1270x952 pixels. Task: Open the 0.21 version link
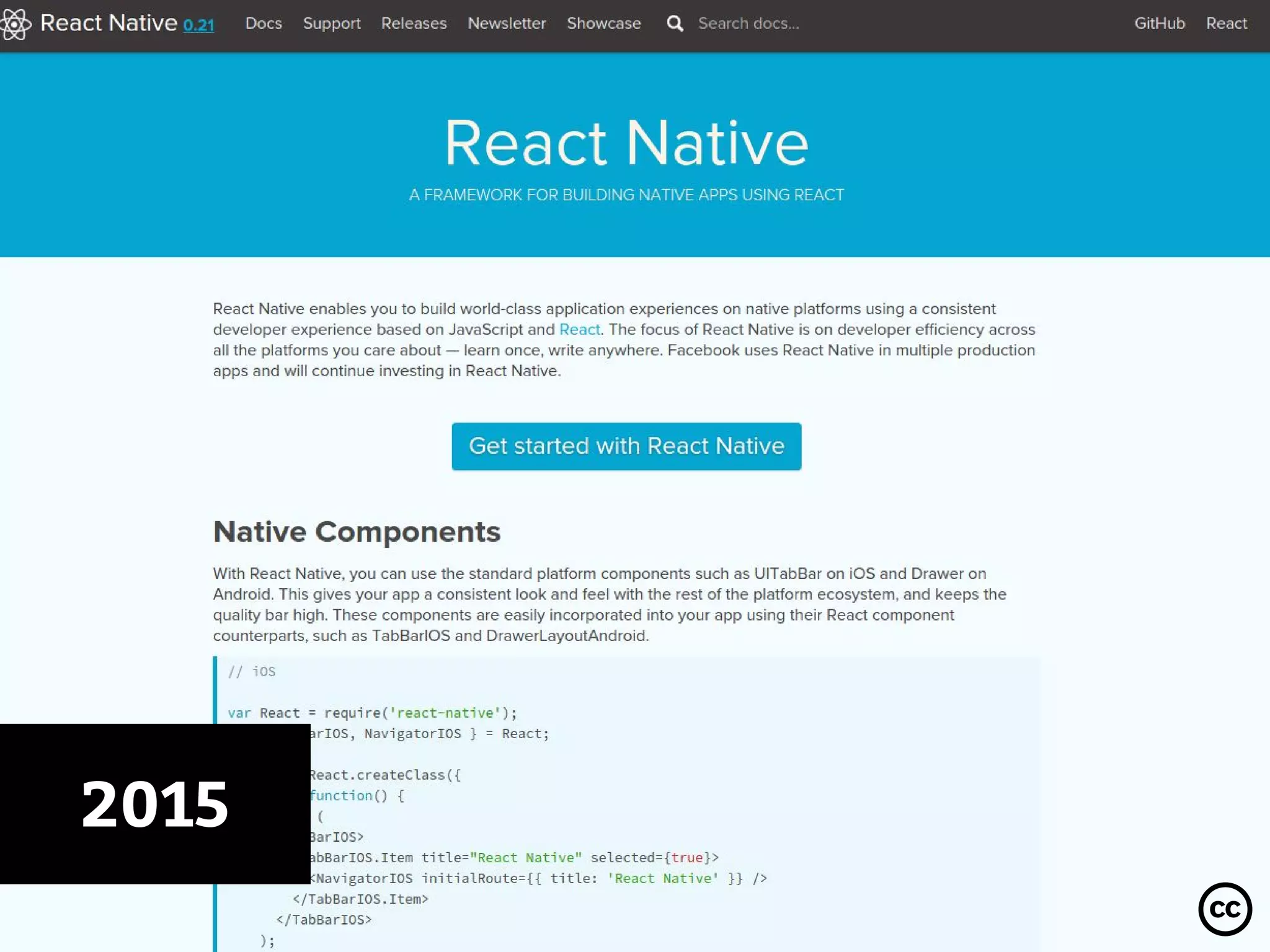click(x=198, y=25)
